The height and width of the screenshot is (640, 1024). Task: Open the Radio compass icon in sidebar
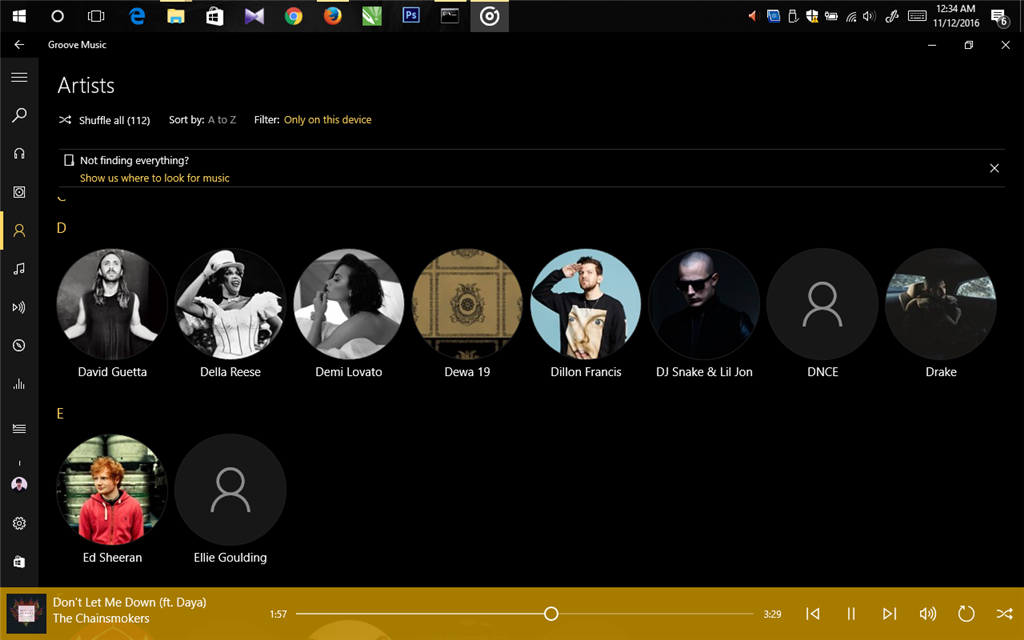pos(19,345)
